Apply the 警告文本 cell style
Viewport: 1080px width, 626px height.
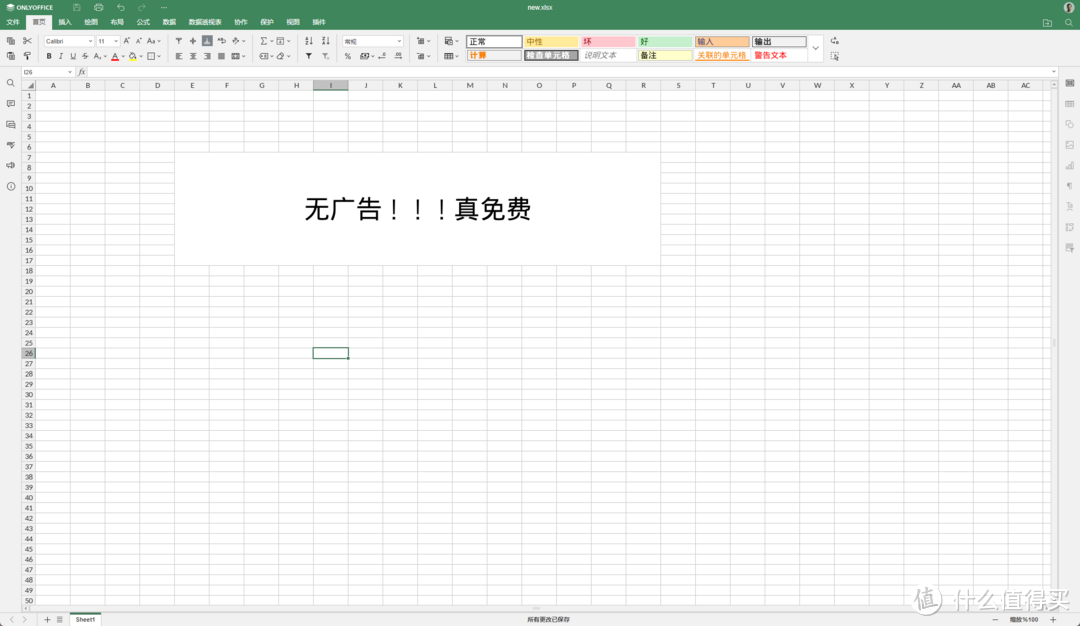[779, 56]
